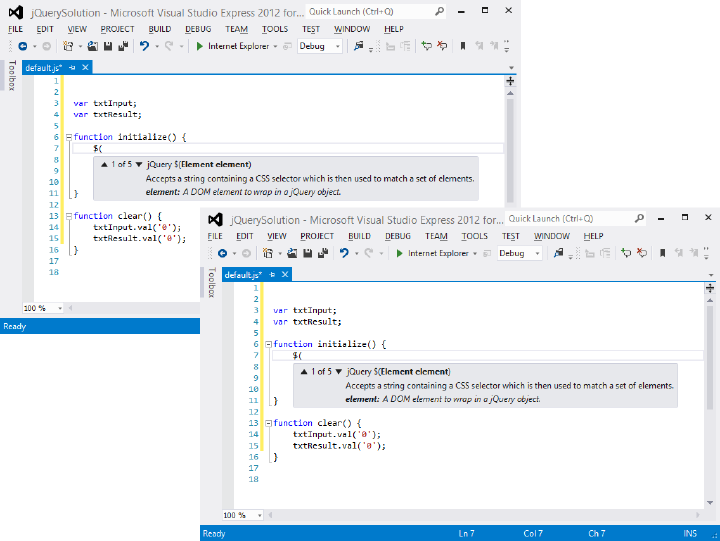Click New Project icon in front window toolbar

[x=268, y=253]
